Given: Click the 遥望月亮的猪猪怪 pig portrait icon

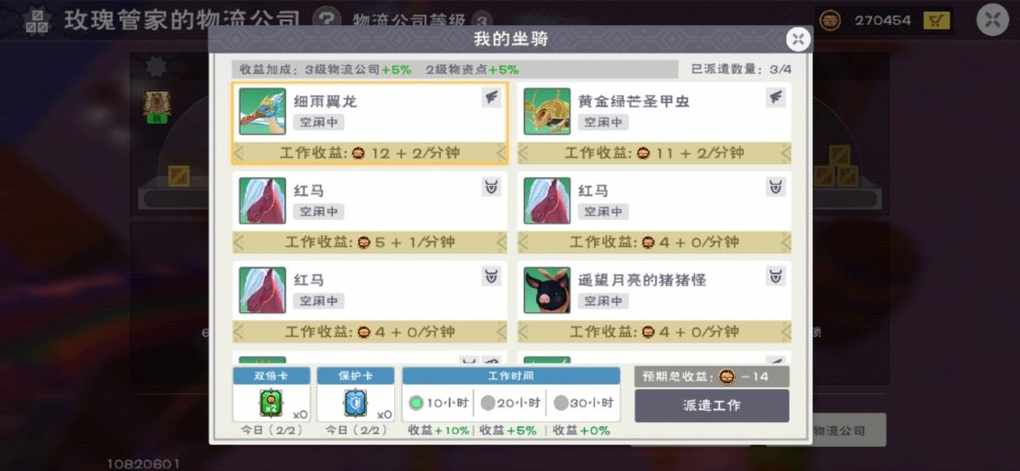Looking at the screenshot, I should coord(547,290).
